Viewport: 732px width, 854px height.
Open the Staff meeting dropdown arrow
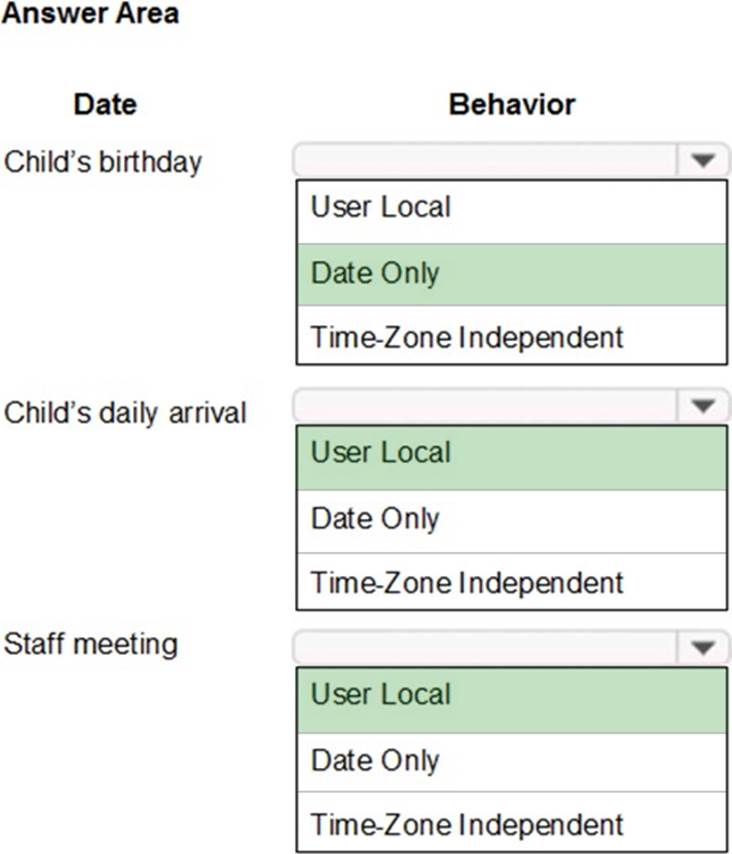pos(704,648)
